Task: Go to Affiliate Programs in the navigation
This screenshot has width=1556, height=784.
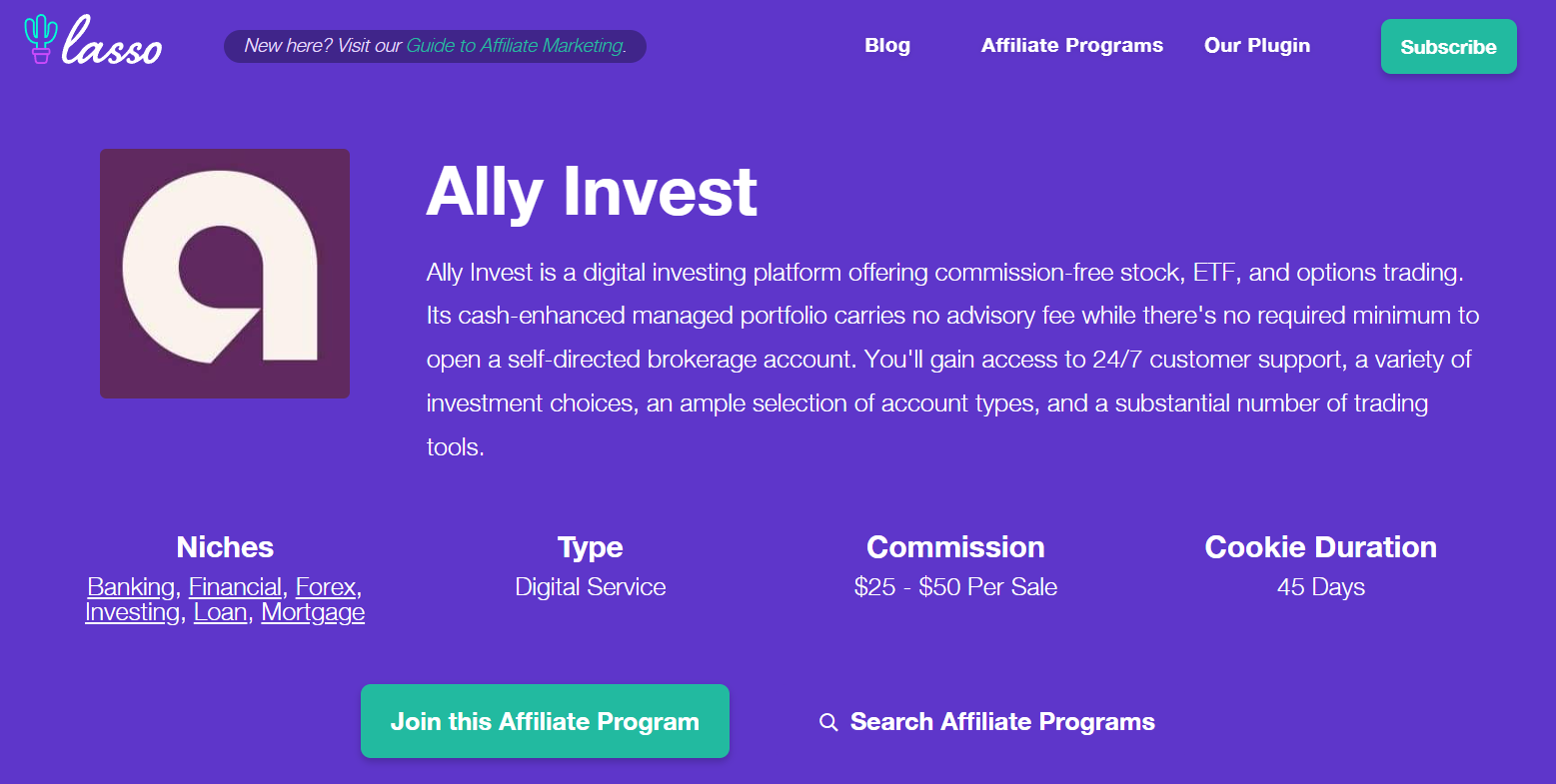Action: coord(1071,46)
